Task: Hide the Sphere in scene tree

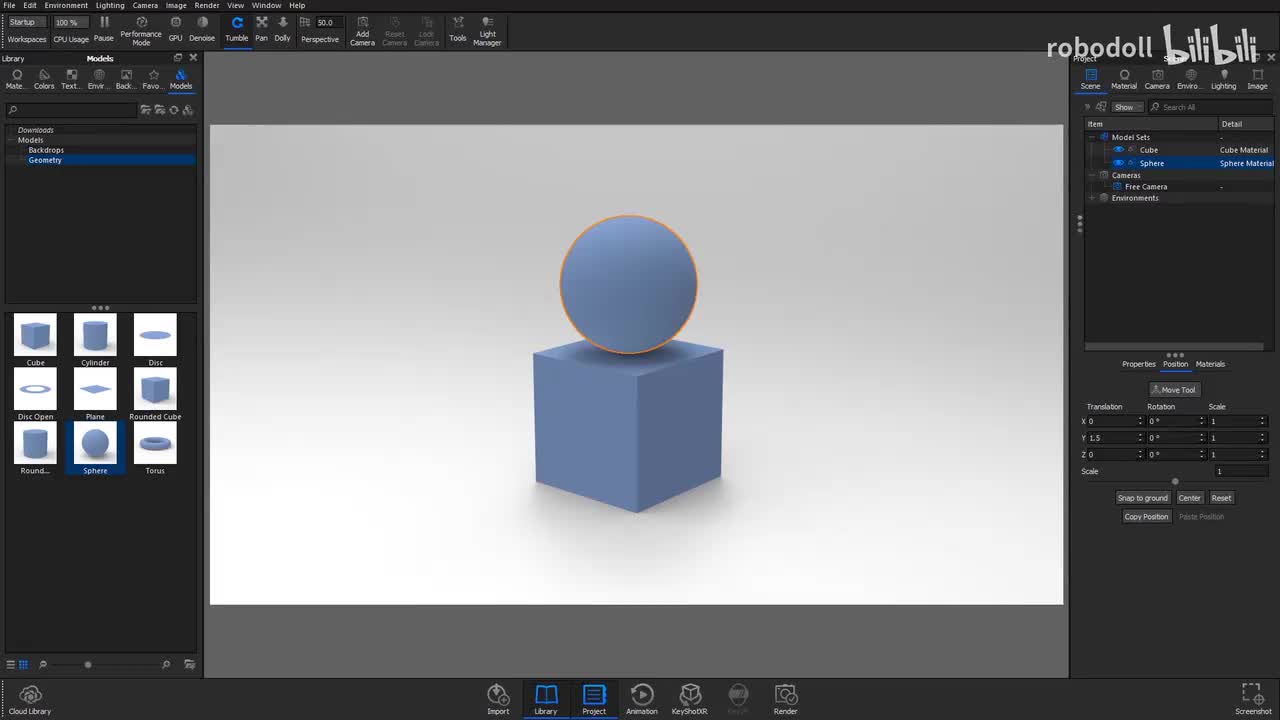Action: tap(1118, 163)
